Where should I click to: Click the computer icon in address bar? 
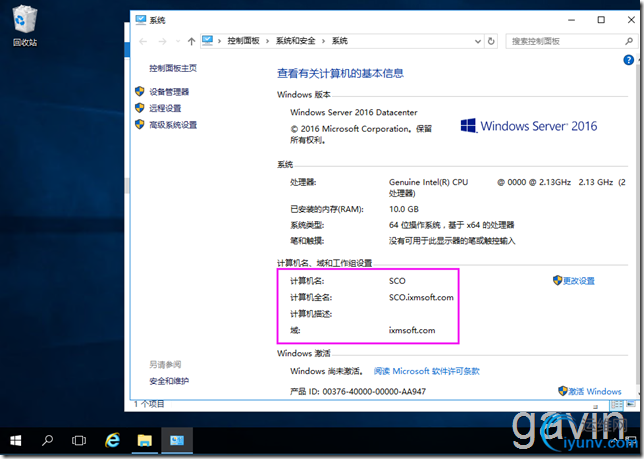pos(208,40)
